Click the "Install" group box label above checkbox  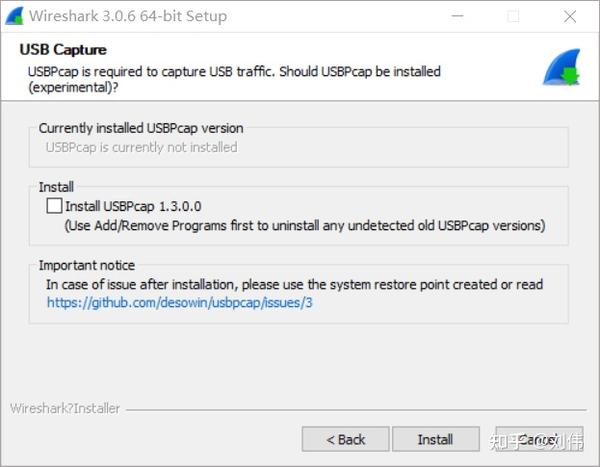56,187
